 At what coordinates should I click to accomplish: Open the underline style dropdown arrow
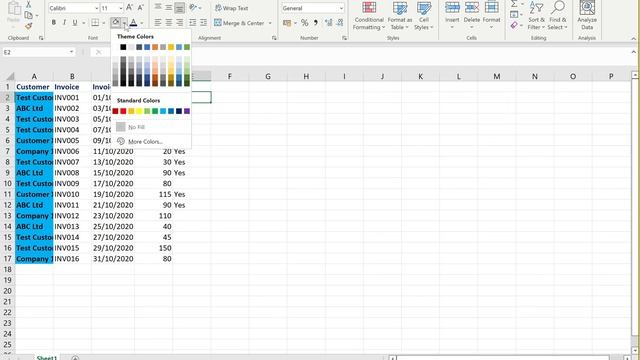[84, 23]
